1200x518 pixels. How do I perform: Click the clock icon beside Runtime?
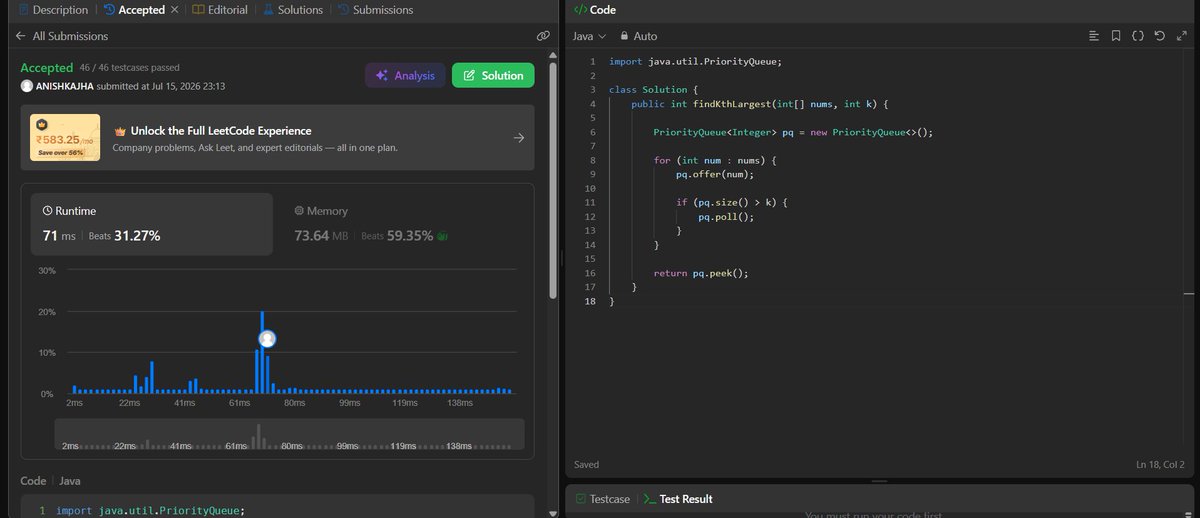click(x=47, y=211)
